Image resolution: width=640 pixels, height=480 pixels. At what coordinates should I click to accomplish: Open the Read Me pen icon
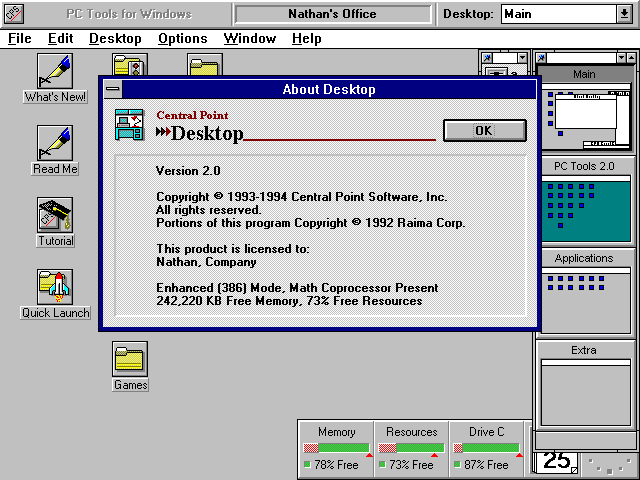coord(55,143)
